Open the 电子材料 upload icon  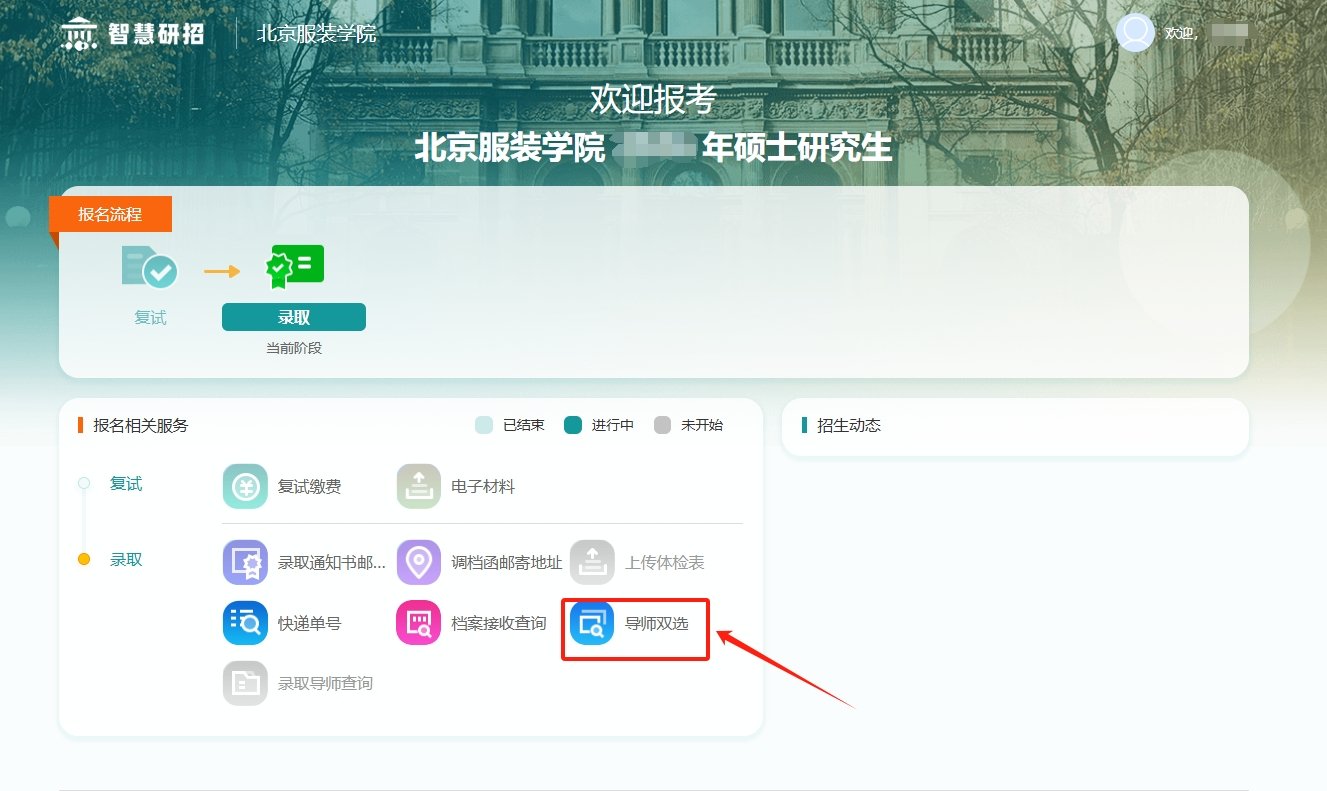(x=419, y=487)
